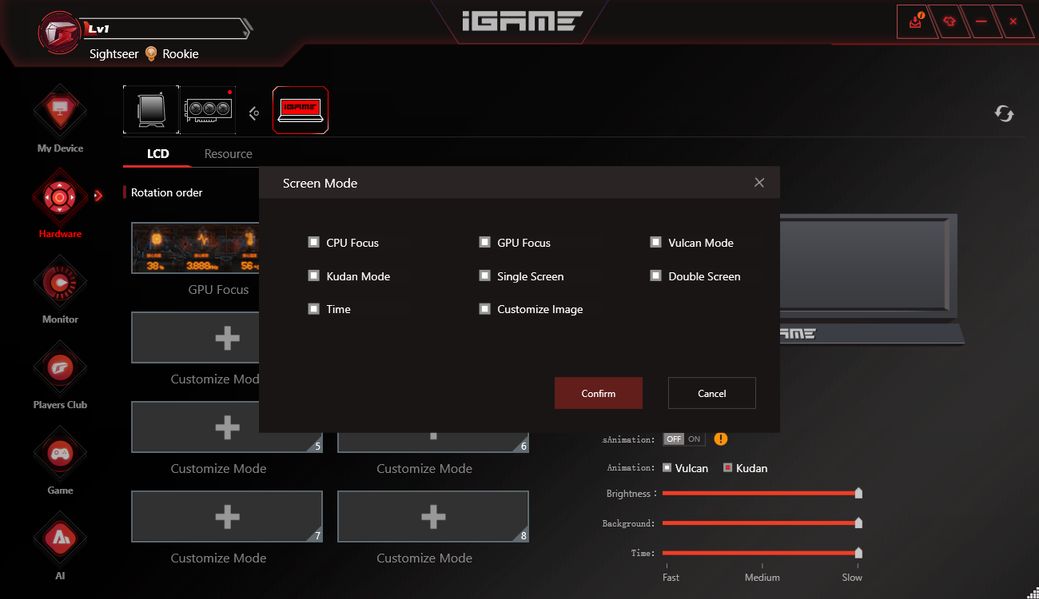The width and height of the screenshot is (1039, 599).
Task: Click the Fast label under Time slider
Action: [671, 577]
